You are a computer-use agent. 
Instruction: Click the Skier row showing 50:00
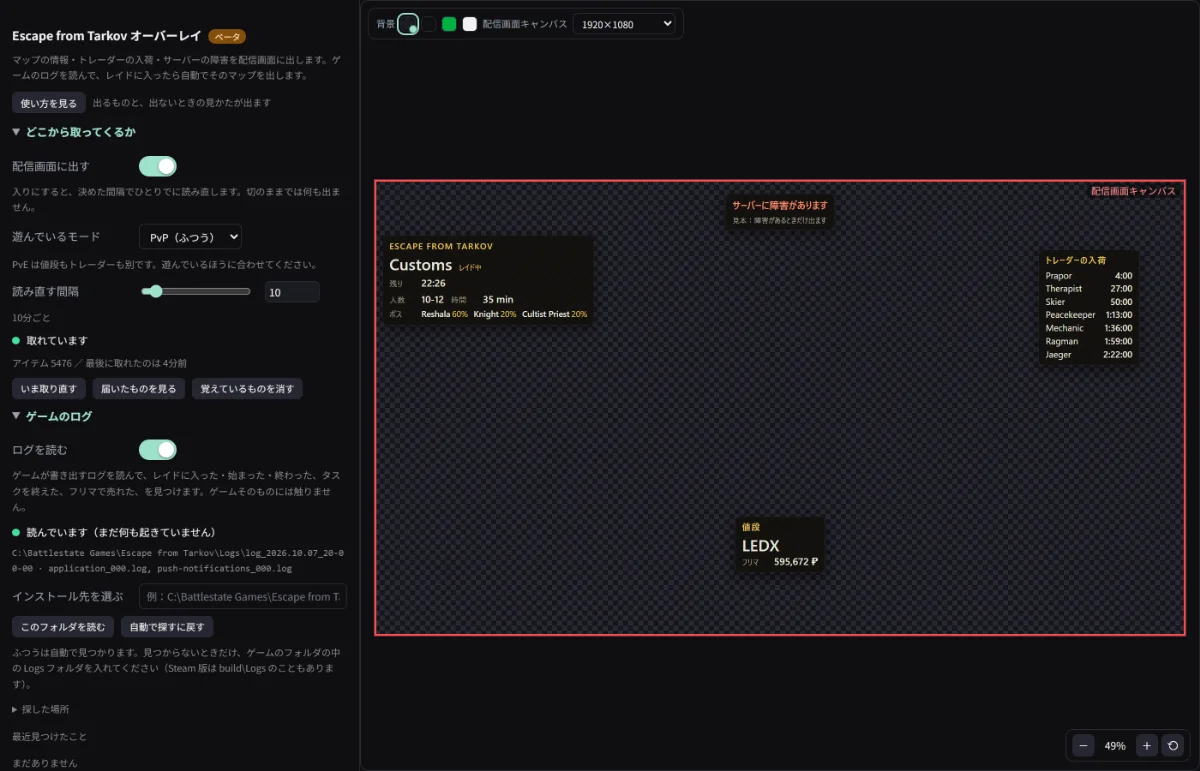click(1089, 302)
